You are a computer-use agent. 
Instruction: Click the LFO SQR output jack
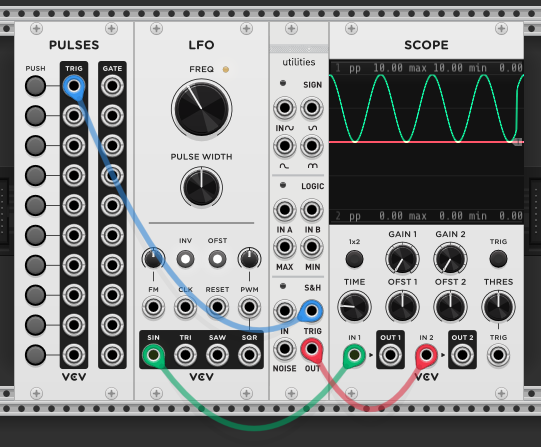(x=249, y=355)
